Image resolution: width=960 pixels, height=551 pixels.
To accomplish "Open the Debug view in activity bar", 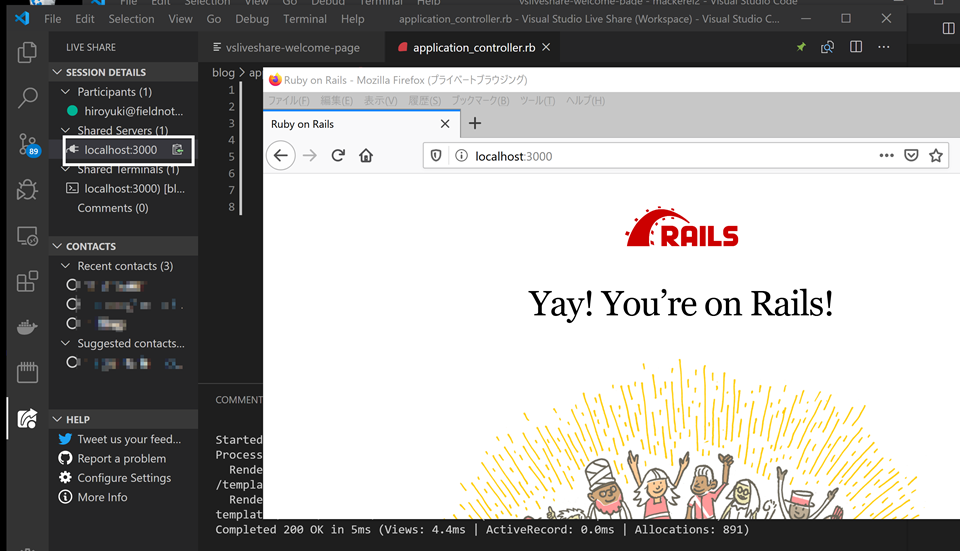I will tap(27, 190).
